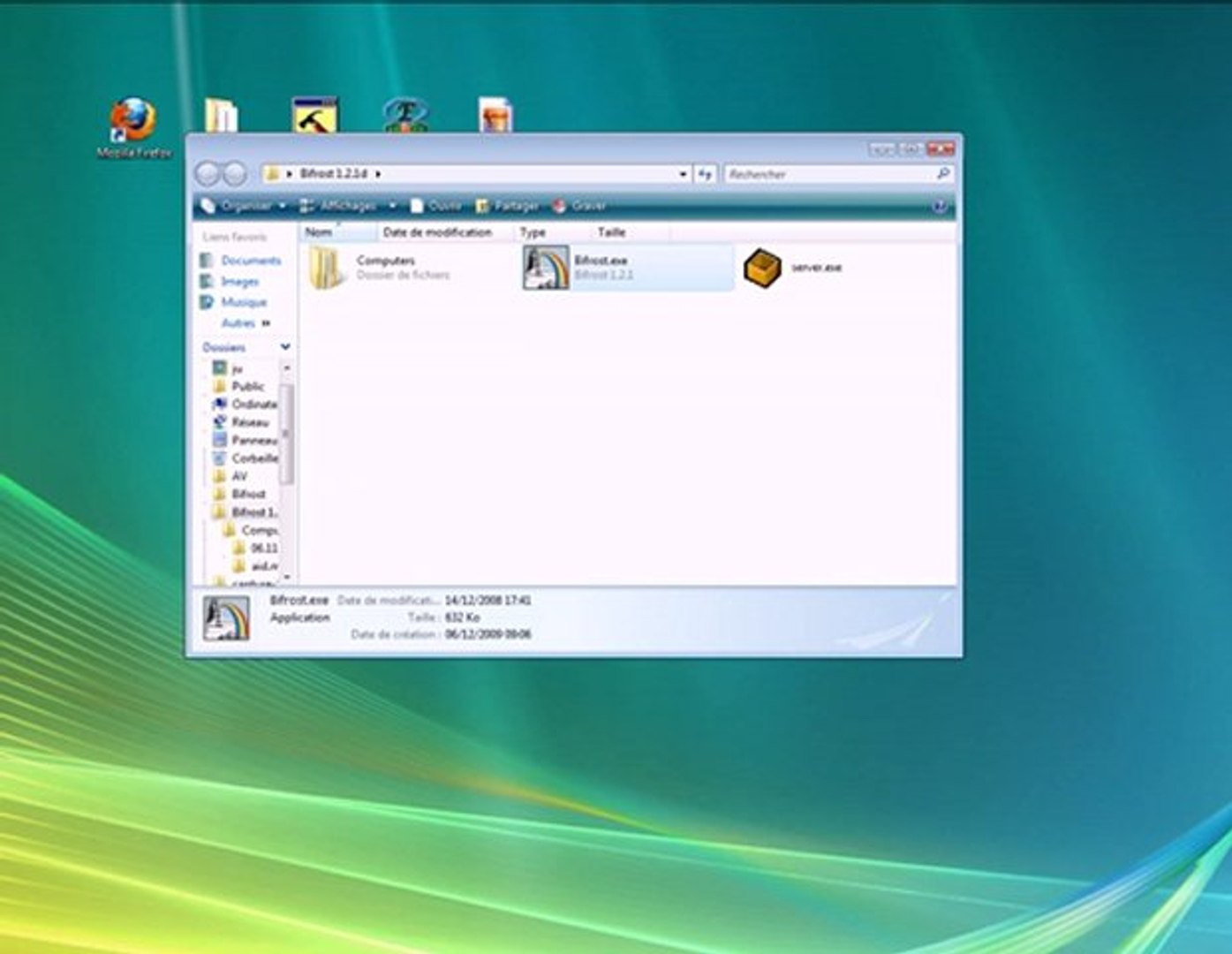Viewport: 1232px width, 954px height.
Task: Go forward with the Explorer forward arrow
Action: click(x=234, y=174)
